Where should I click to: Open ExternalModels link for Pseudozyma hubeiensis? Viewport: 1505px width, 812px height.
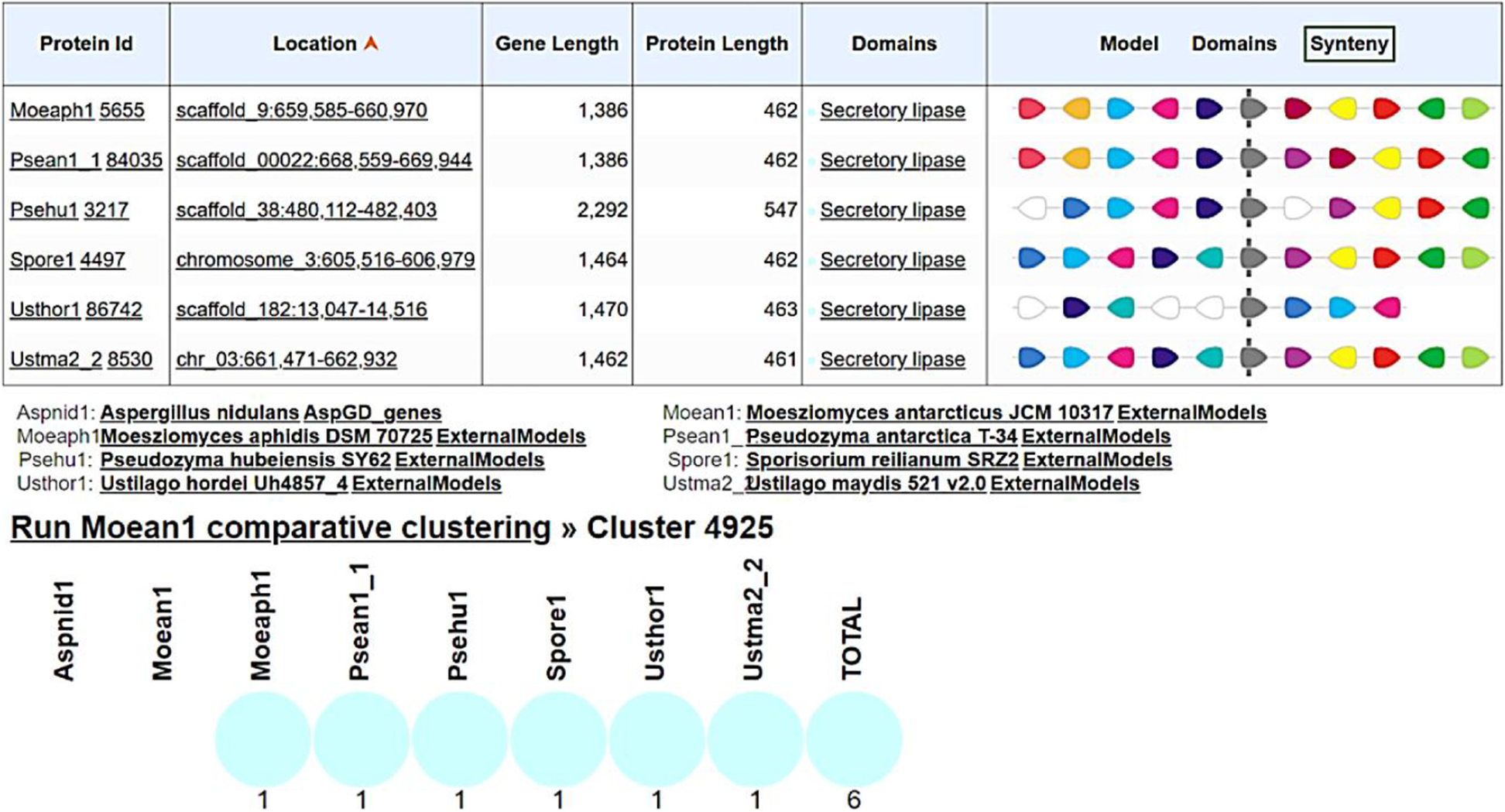(470, 460)
